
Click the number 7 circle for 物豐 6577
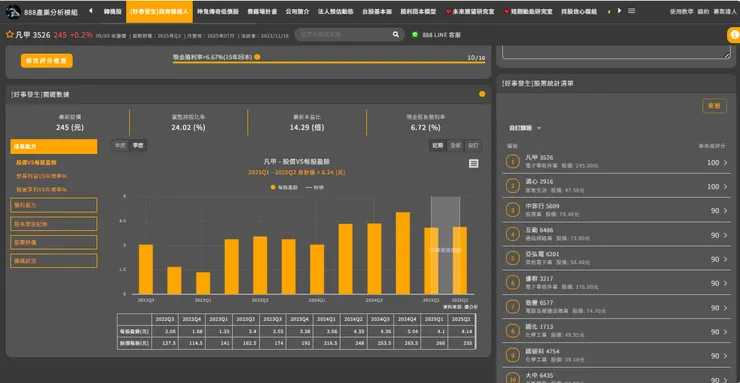point(513,307)
